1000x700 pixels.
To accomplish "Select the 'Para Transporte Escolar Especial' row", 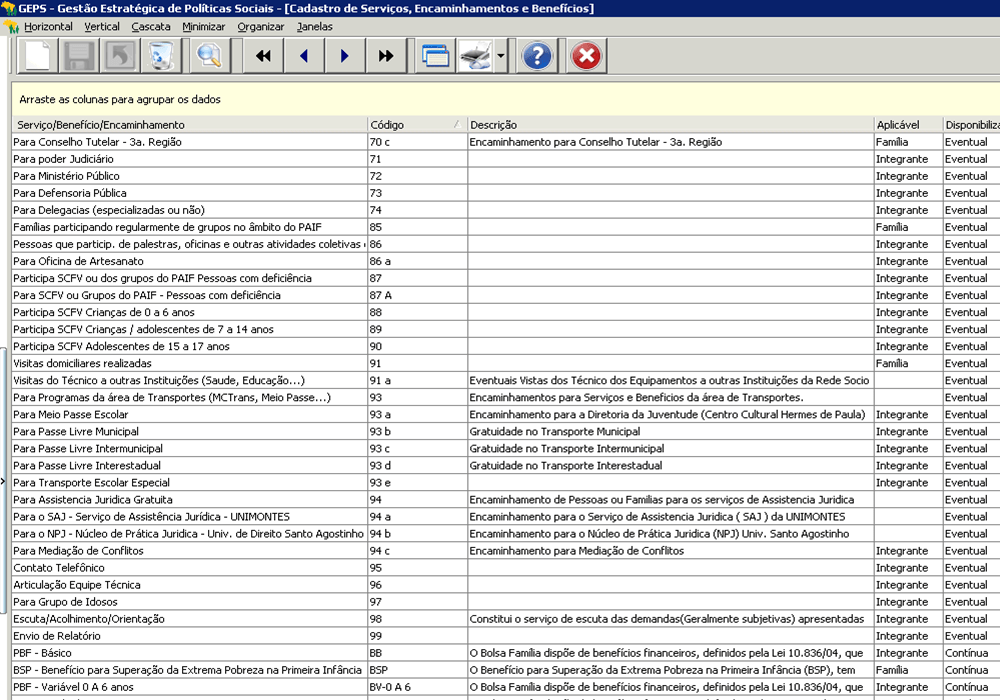I will (x=506, y=483).
